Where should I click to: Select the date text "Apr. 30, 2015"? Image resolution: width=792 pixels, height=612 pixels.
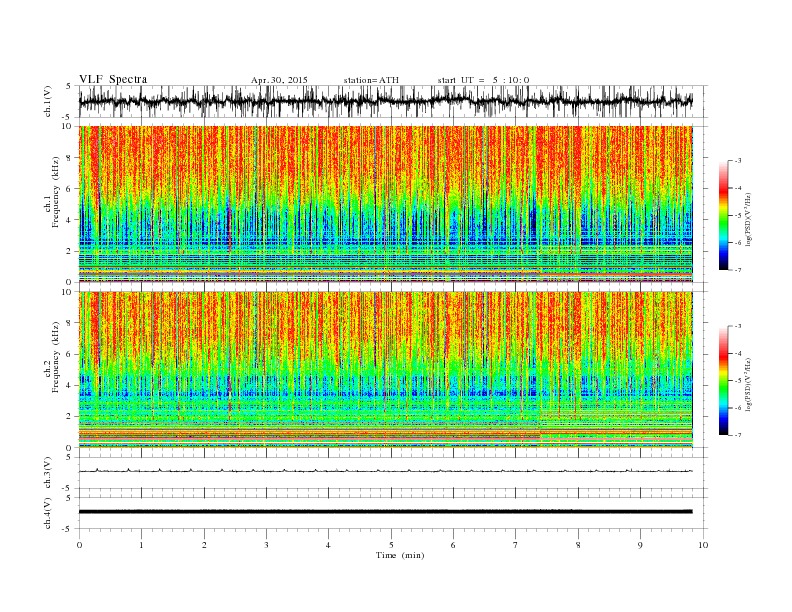point(279,80)
